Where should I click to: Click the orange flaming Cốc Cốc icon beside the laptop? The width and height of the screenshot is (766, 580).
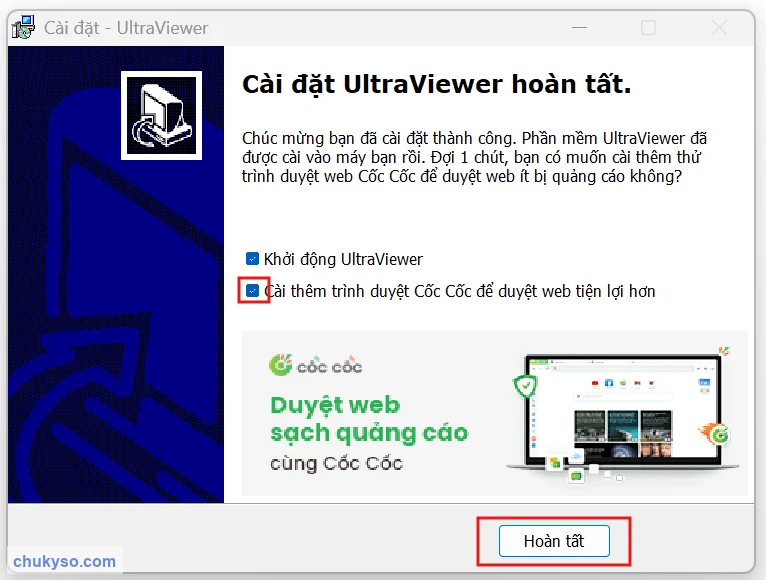coord(715,434)
